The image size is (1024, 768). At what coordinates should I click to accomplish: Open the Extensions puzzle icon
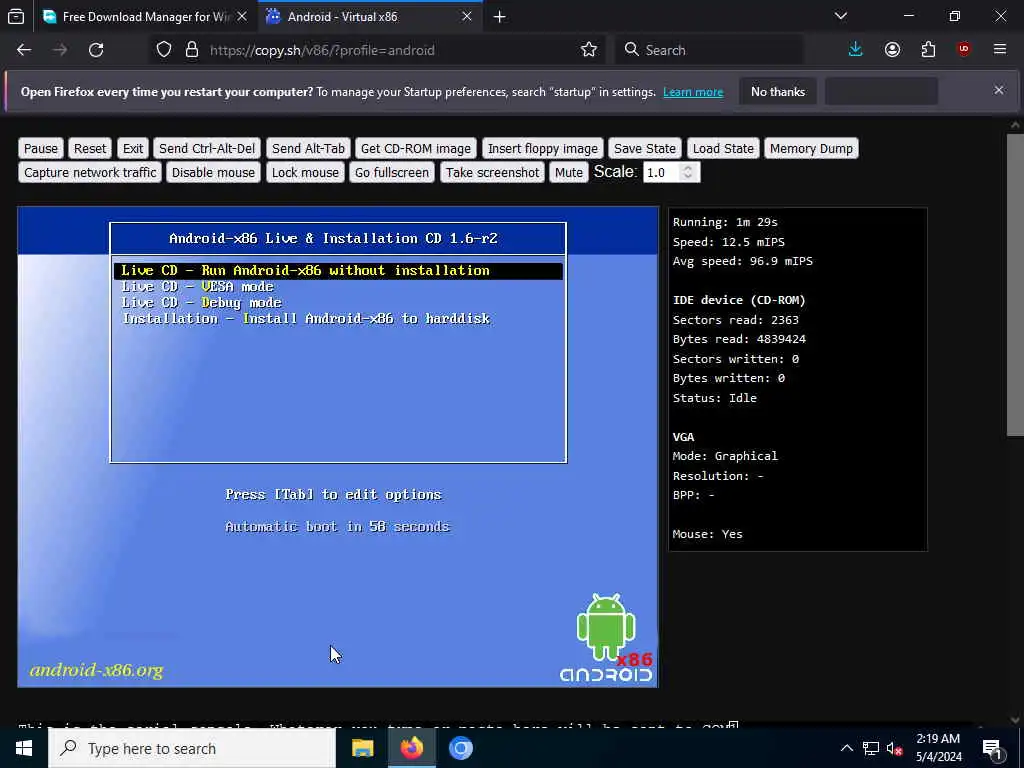928,50
